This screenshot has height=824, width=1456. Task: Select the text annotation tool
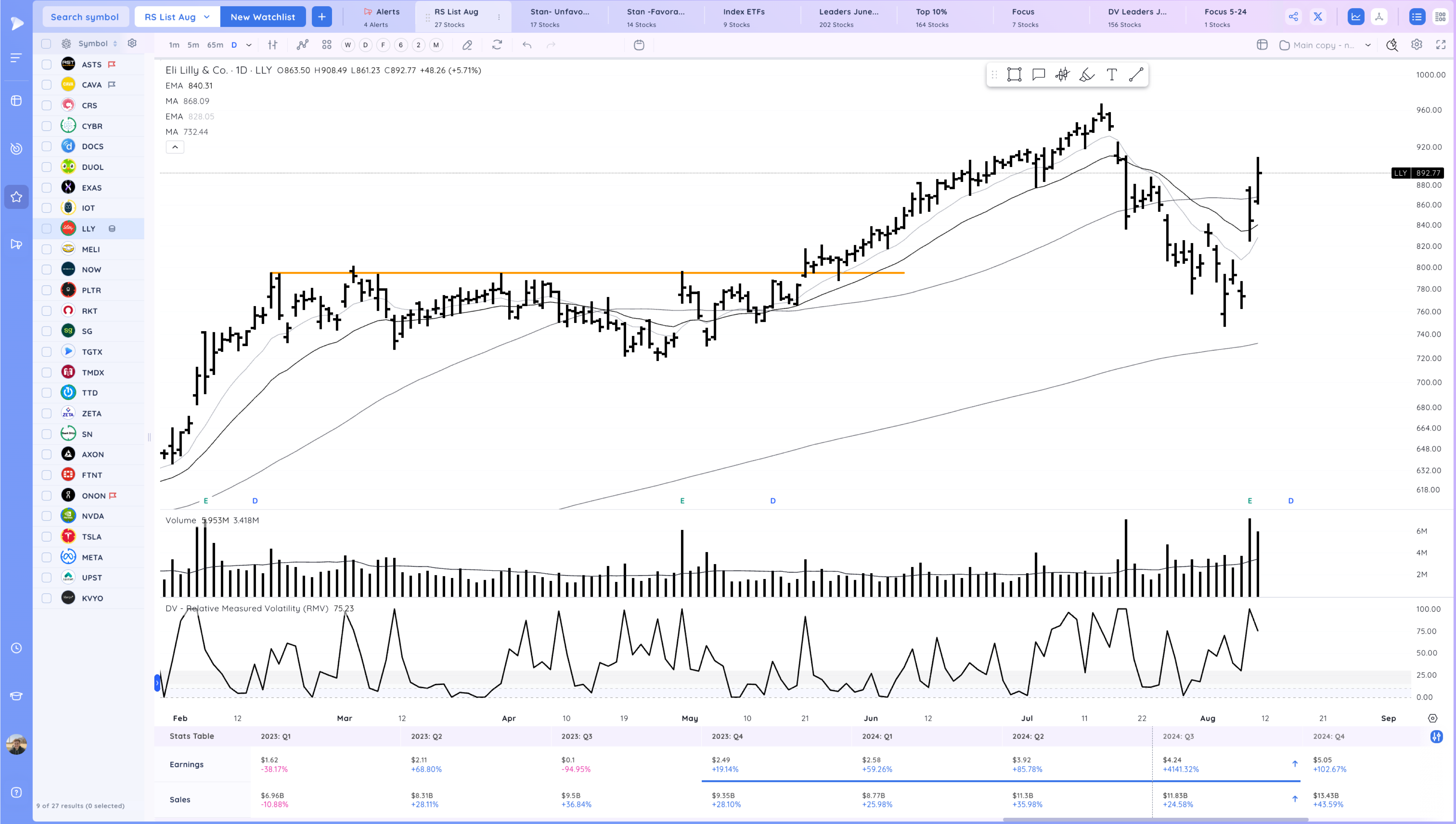click(x=1111, y=75)
